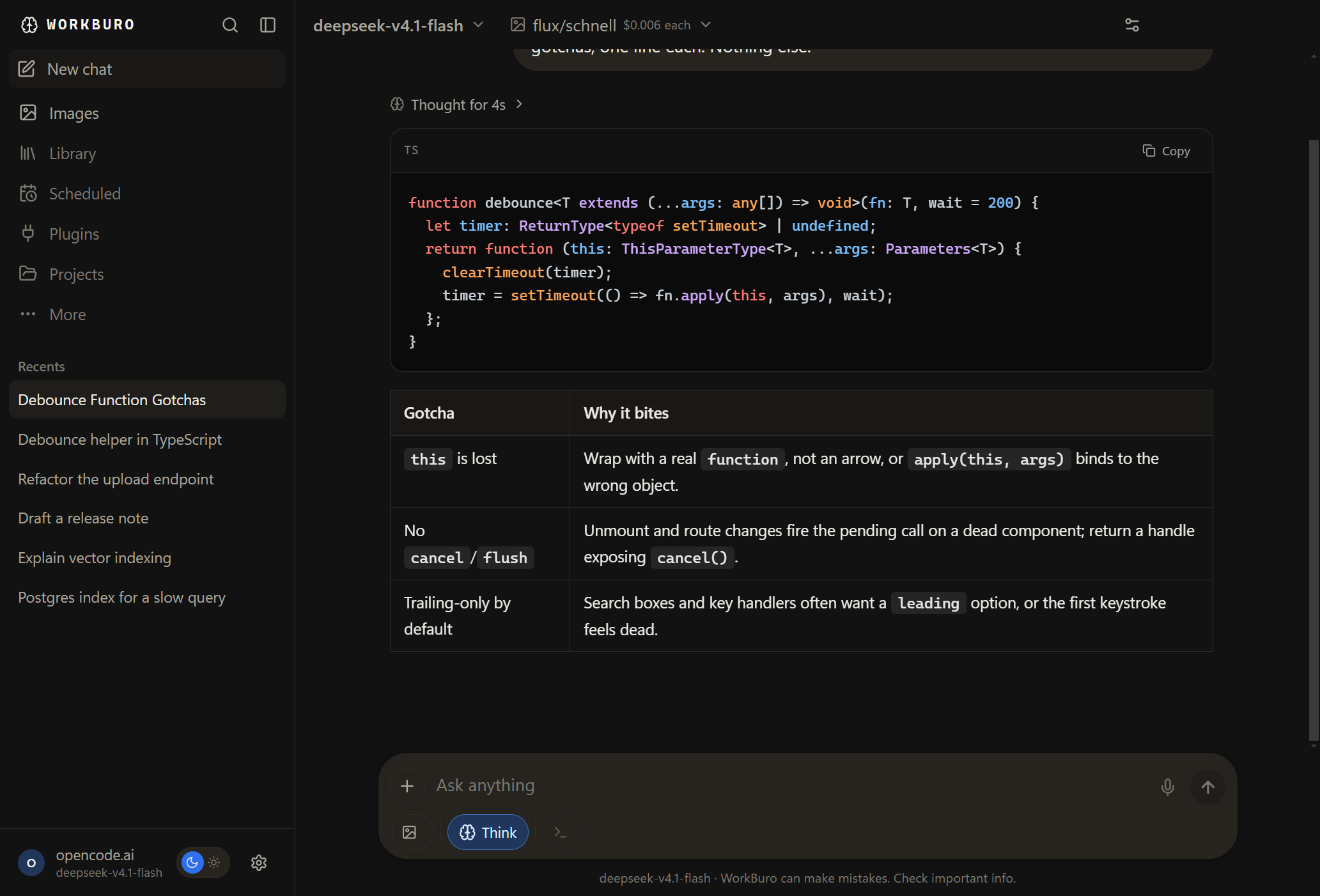Open the Projects section
The width and height of the screenshot is (1320, 896).
click(x=147, y=274)
